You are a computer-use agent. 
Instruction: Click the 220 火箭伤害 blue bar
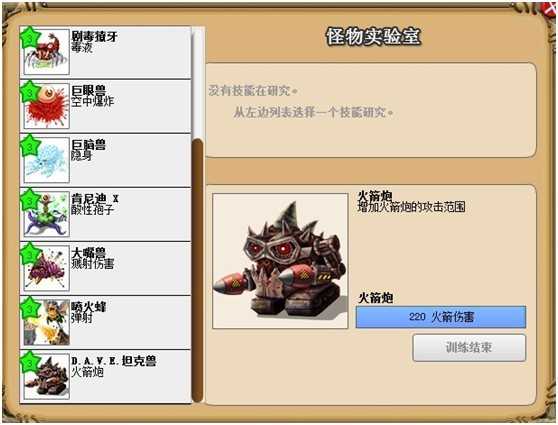441,317
